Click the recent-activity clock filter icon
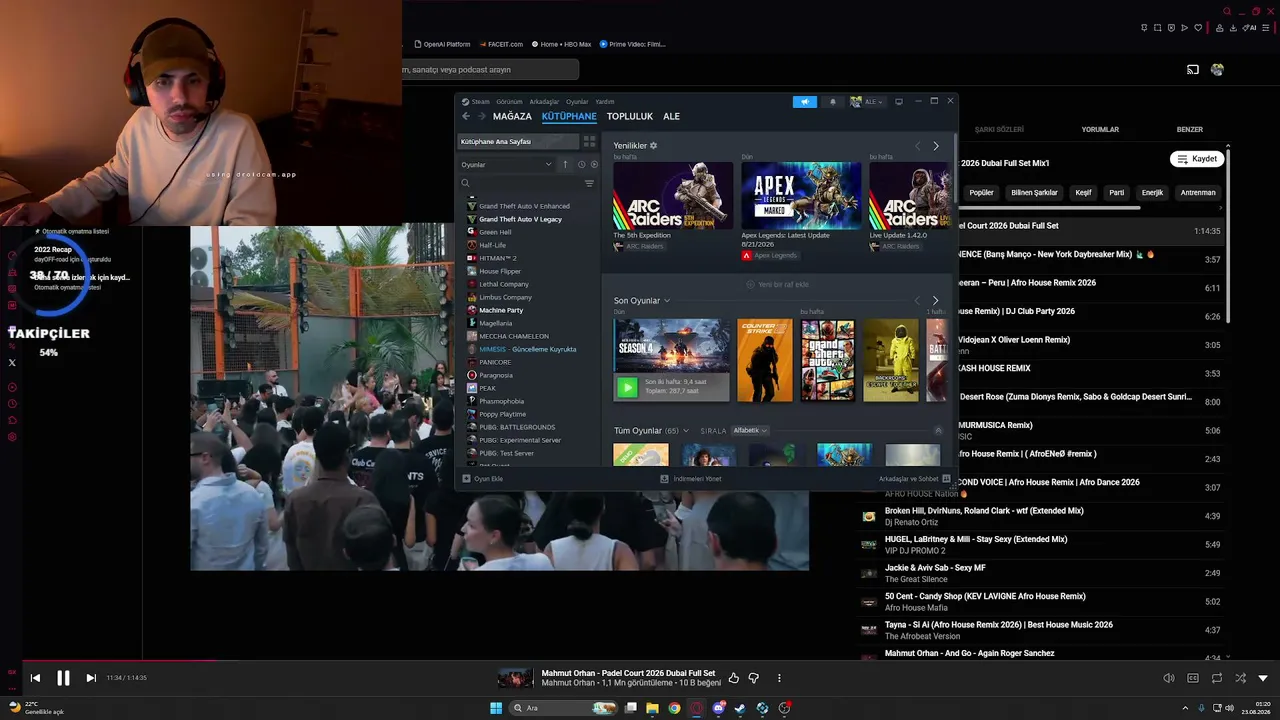1280x720 pixels. [581, 164]
